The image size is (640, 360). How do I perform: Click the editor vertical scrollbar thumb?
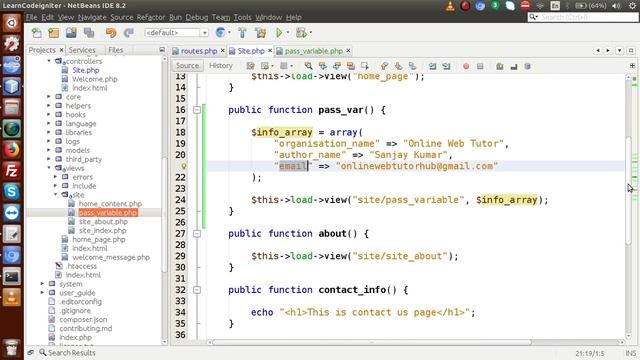pyautogui.click(x=629, y=192)
